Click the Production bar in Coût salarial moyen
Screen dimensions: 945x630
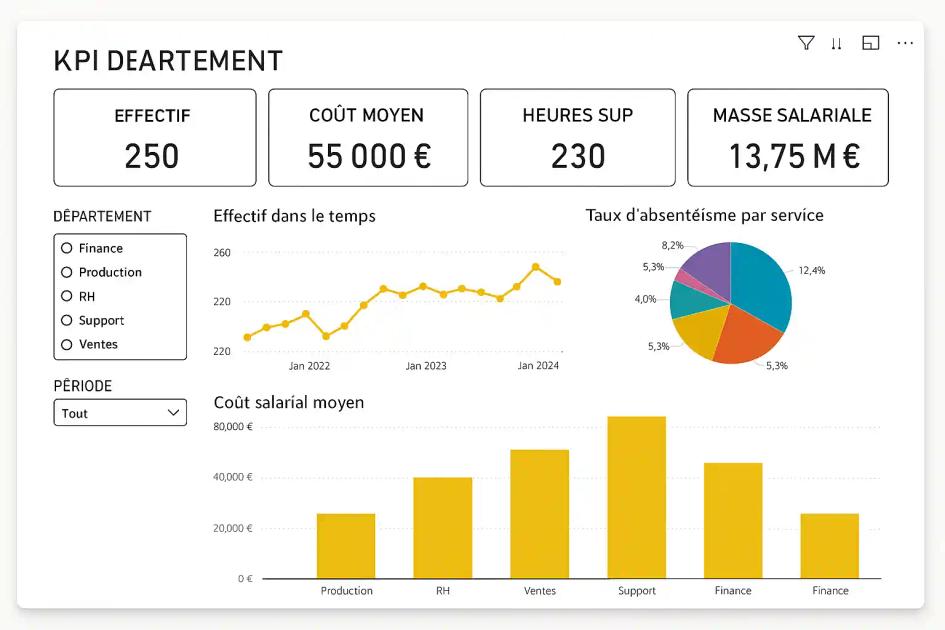(x=346, y=545)
